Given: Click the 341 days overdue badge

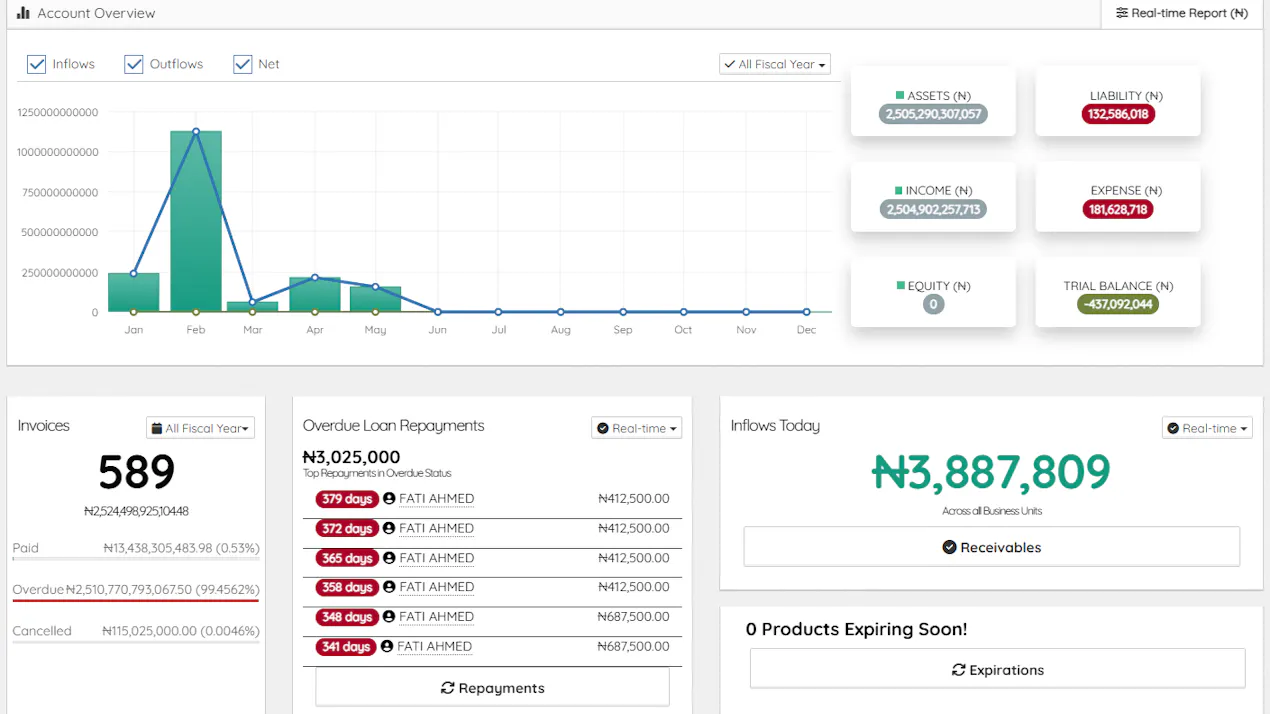Looking at the screenshot, I should [346, 647].
